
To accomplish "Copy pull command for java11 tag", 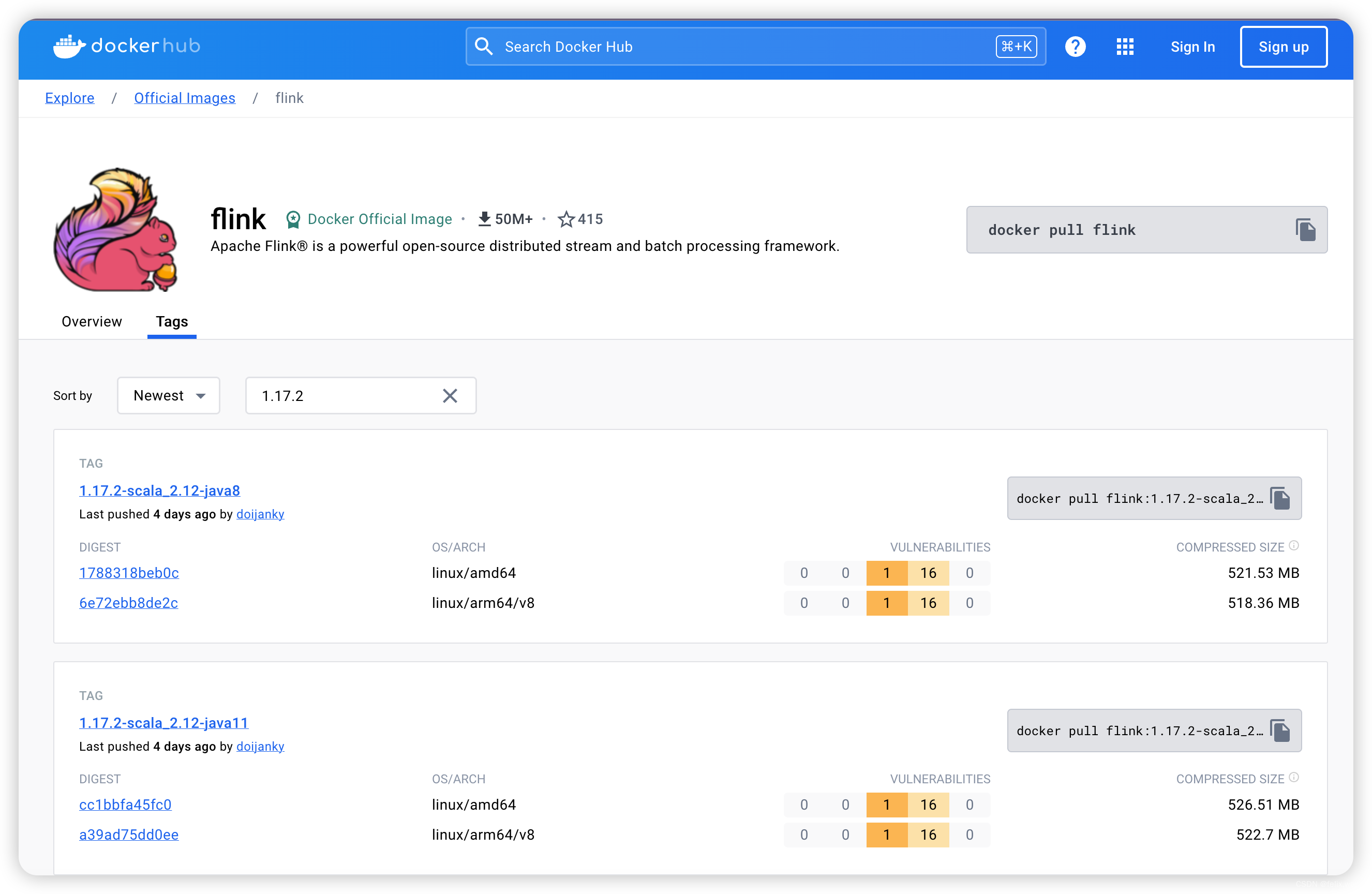I will (1280, 731).
